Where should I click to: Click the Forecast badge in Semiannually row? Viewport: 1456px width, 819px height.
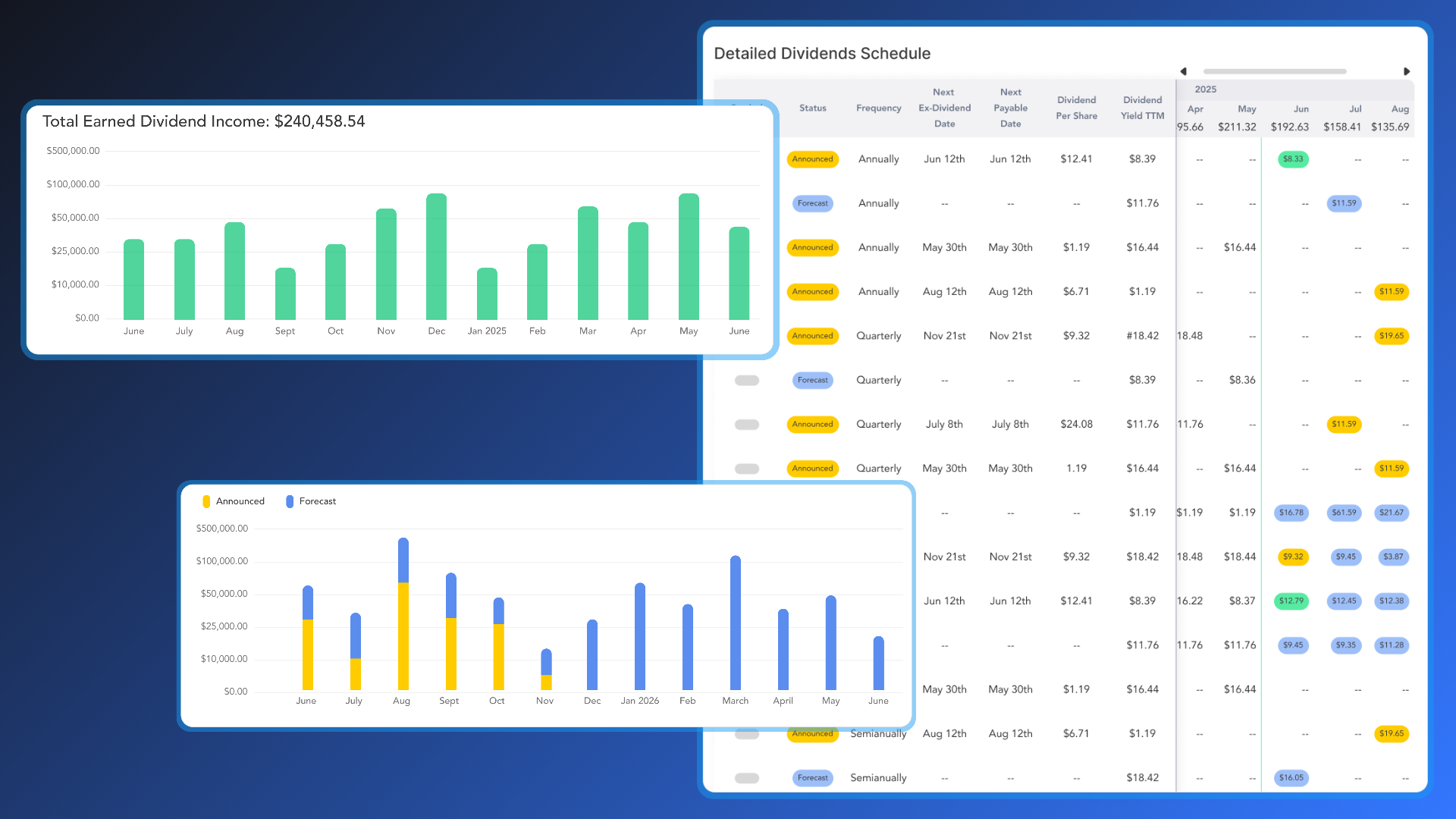tap(812, 778)
